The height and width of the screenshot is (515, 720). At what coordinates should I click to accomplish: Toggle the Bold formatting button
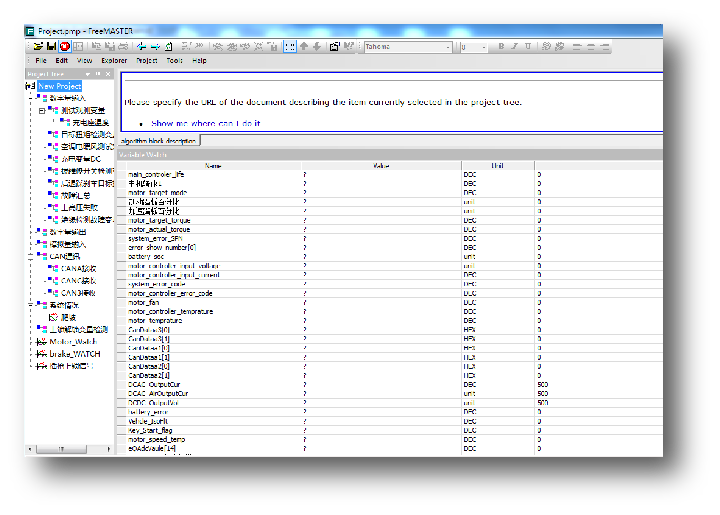[501, 46]
